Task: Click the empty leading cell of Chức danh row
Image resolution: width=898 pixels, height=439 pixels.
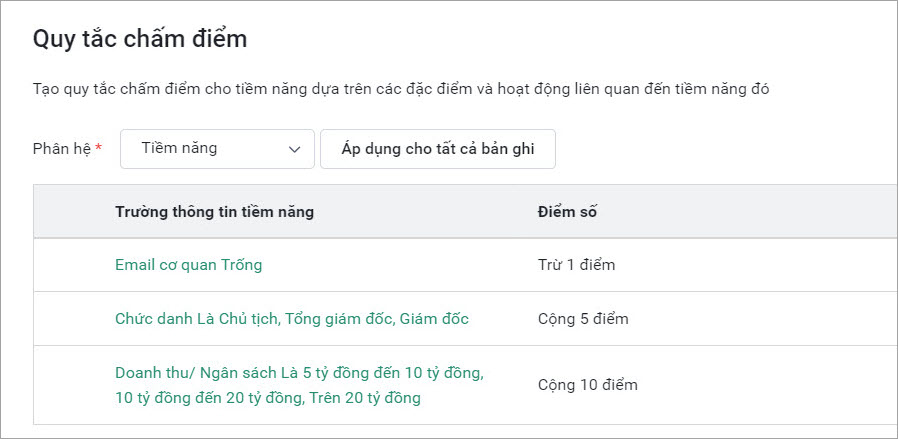Action: 74,319
